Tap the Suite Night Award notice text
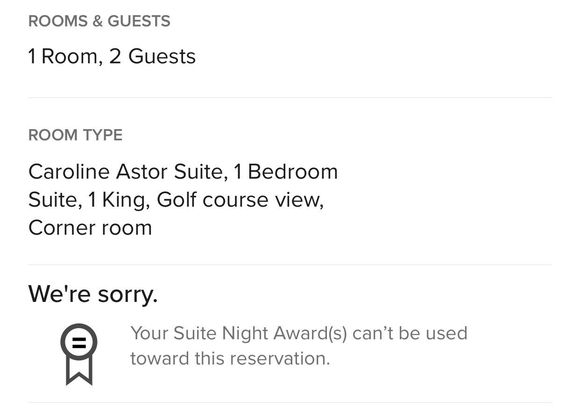Viewport: 580px width, 418px height. (x=299, y=346)
